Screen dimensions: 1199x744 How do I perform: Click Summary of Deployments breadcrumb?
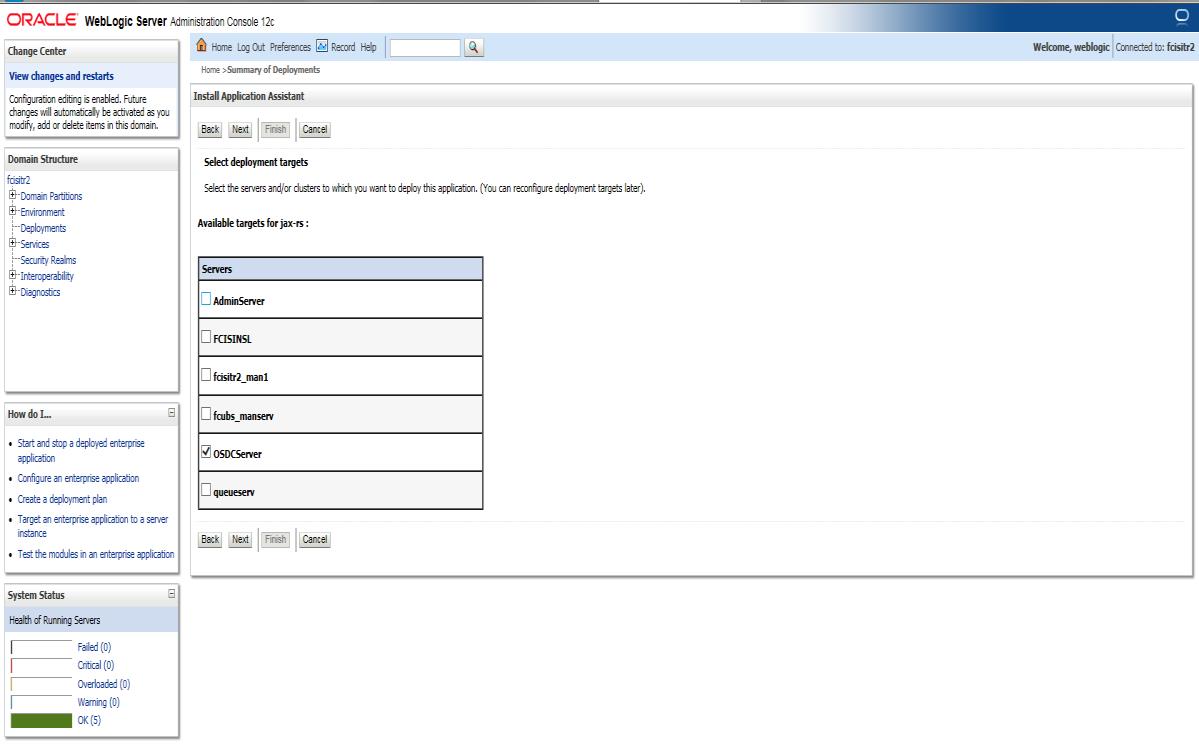(x=274, y=70)
